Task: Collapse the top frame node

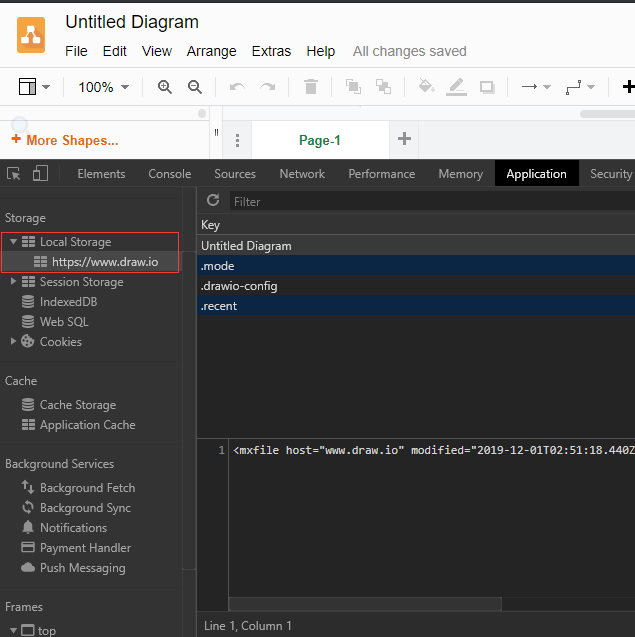Action: point(13,630)
